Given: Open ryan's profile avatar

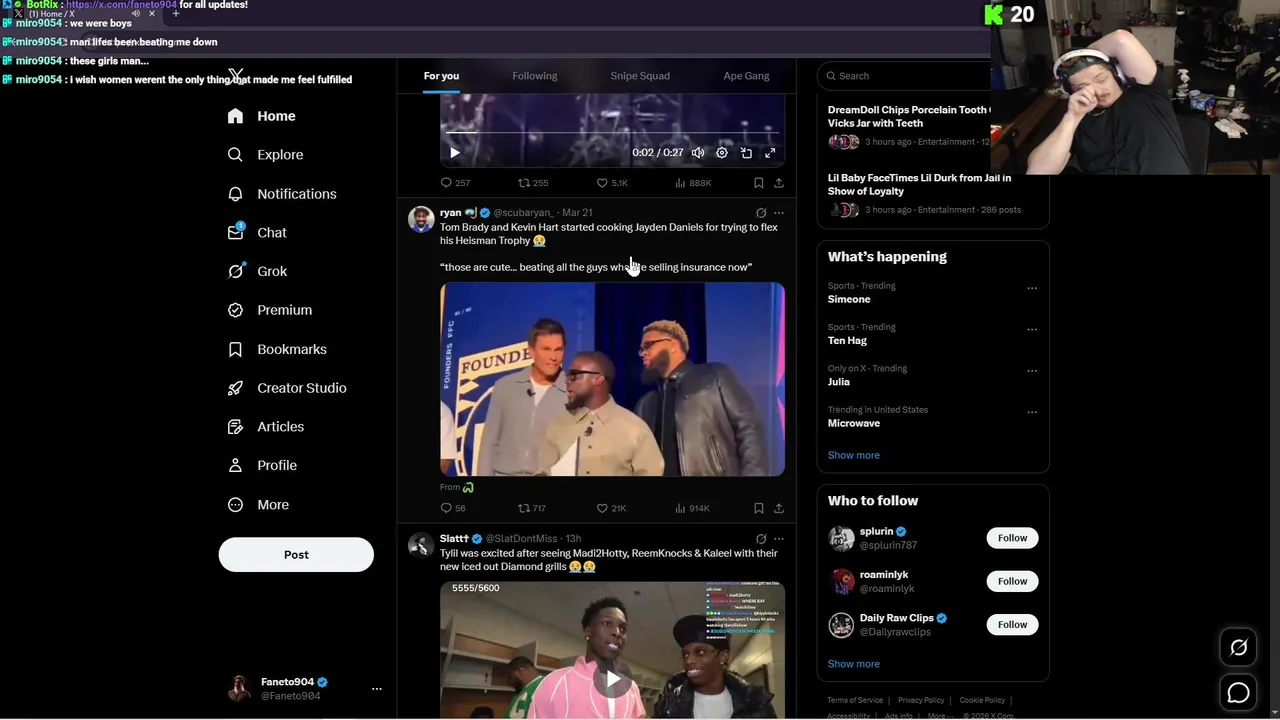Looking at the screenshot, I should coord(421,219).
